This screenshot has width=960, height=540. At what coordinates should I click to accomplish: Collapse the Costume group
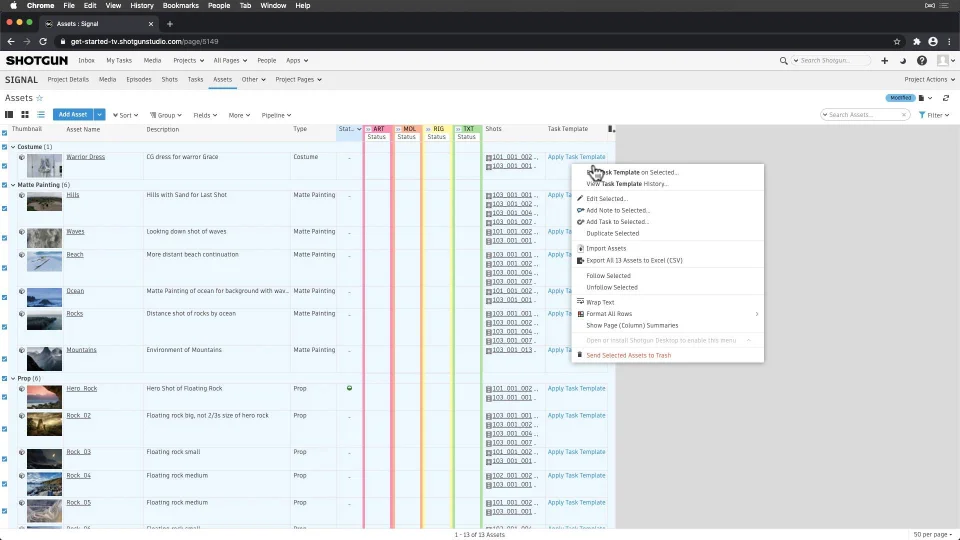click(13, 147)
